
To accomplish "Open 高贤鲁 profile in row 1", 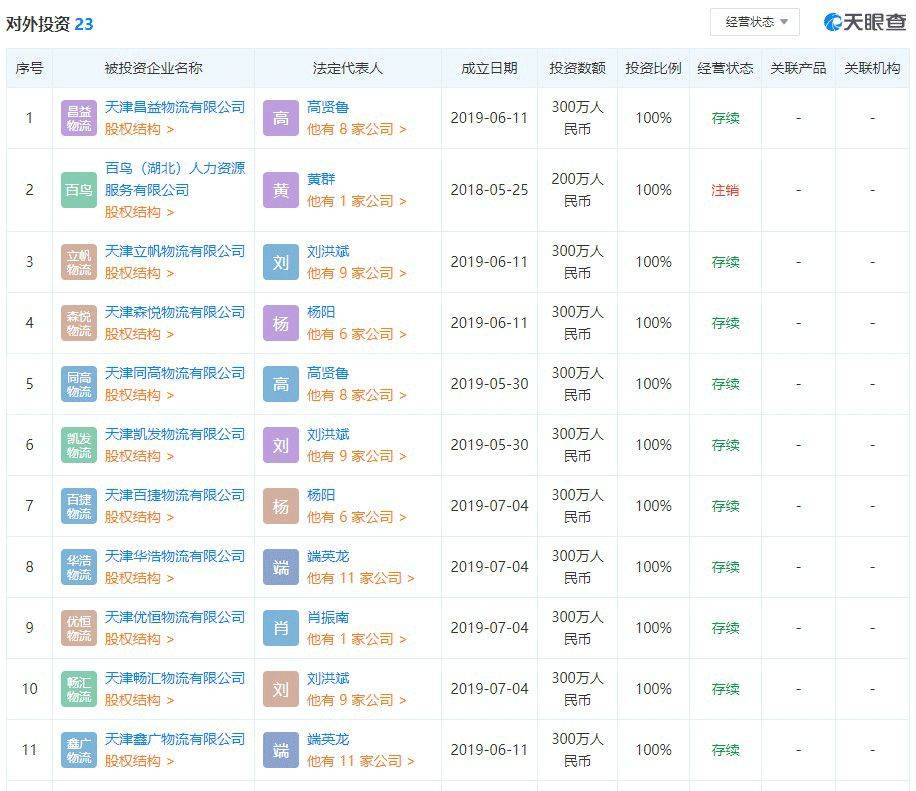I will (328, 107).
